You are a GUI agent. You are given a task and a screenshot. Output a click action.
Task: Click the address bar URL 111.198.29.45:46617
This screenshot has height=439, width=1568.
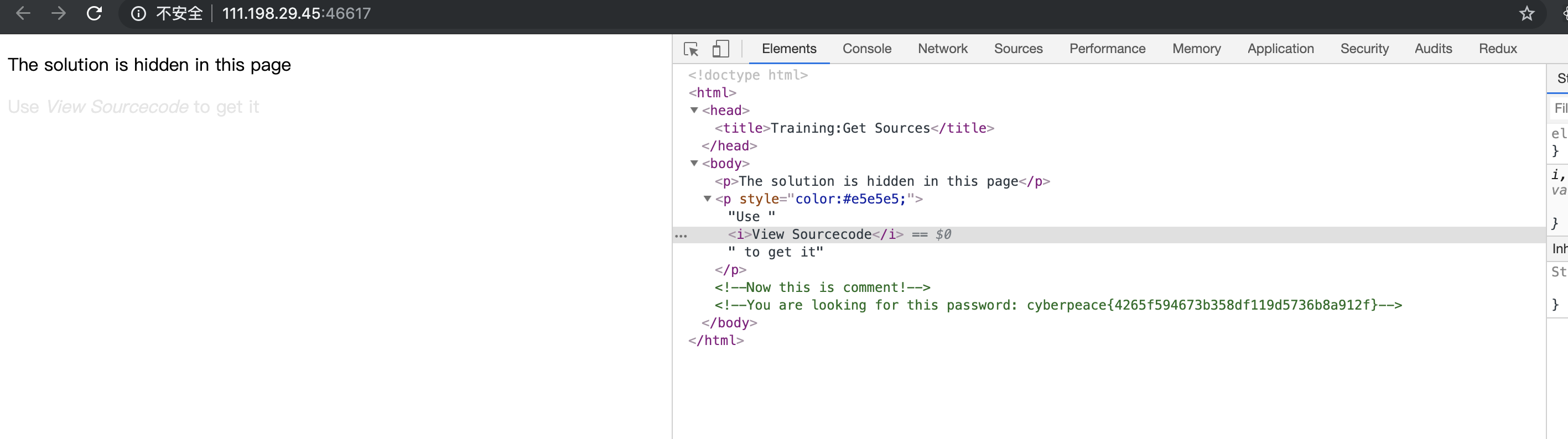[297, 13]
